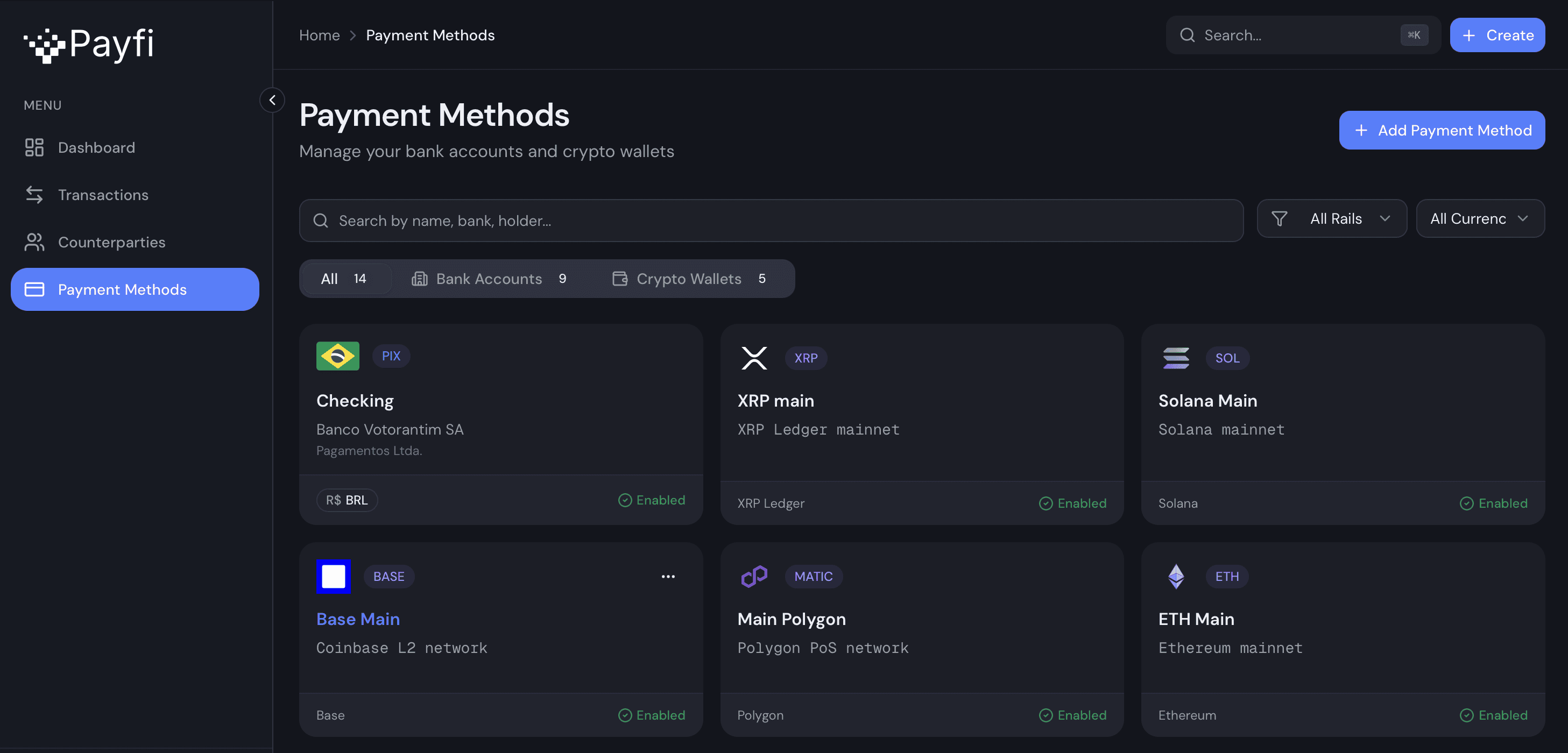Collapse the sidebar with the chevron button
This screenshot has height=753, width=1568.
272,100
